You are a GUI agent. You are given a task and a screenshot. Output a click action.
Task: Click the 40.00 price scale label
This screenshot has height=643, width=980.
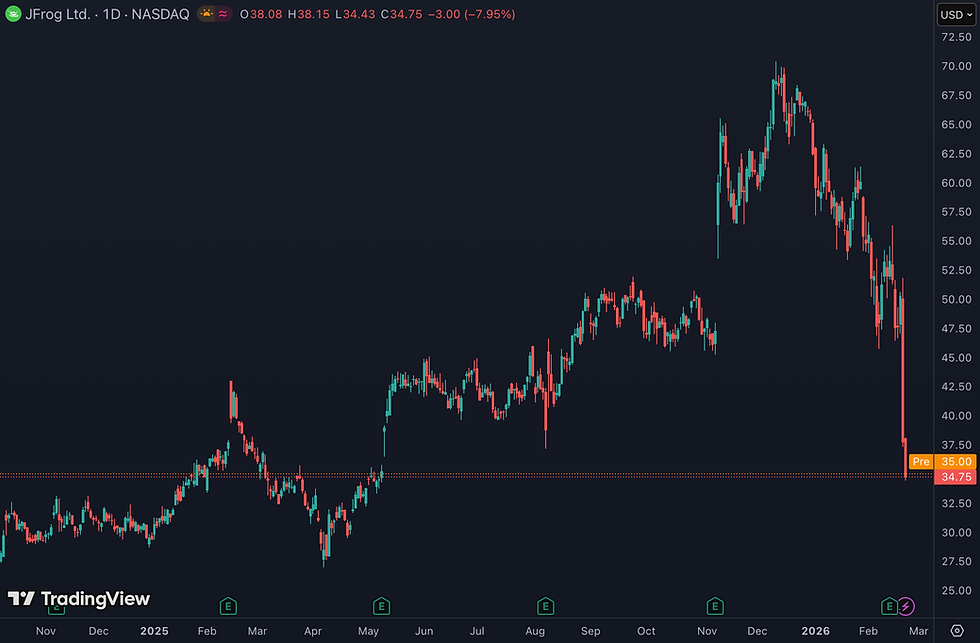pos(956,416)
